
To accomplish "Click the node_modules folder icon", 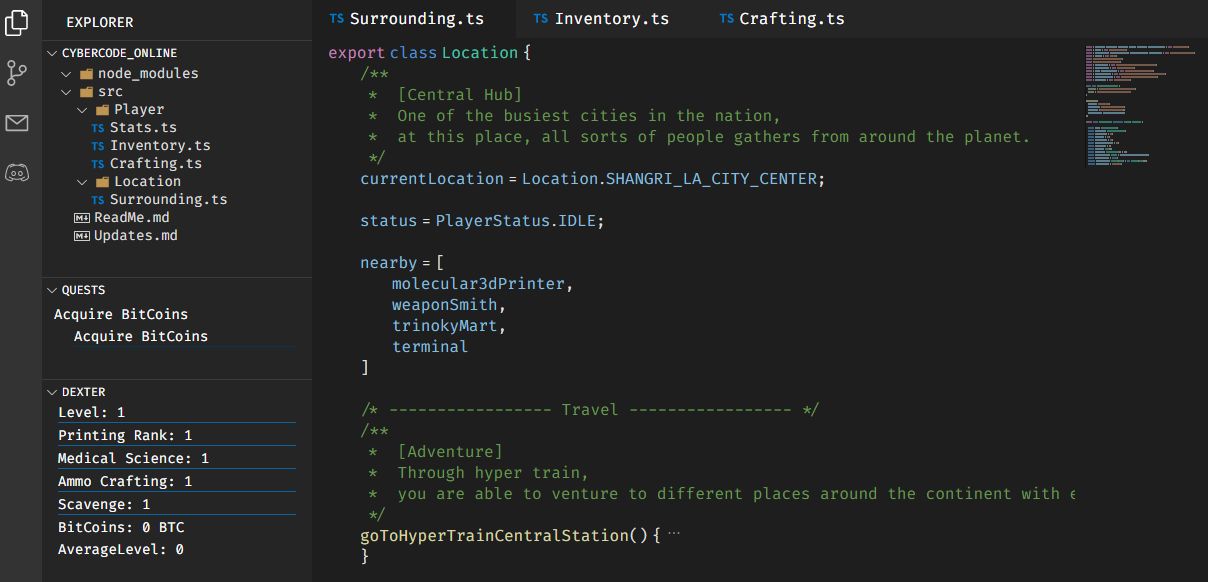I will [86, 74].
